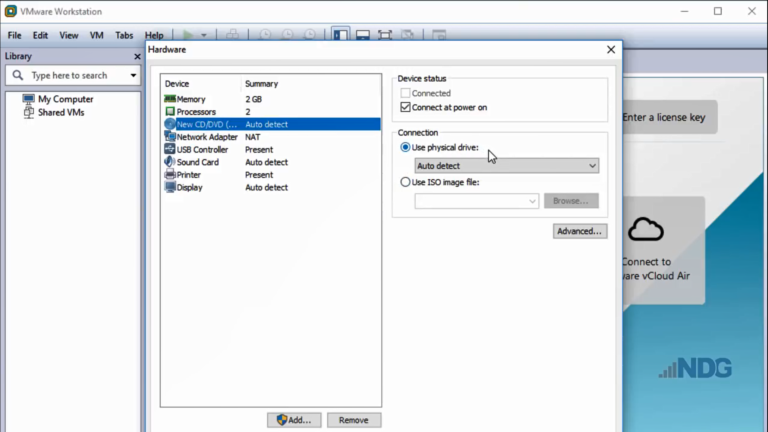Uncheck Connect at power on
Image resolution: width=768 pixels, height=432 pixels.
[x=405, y=107]
